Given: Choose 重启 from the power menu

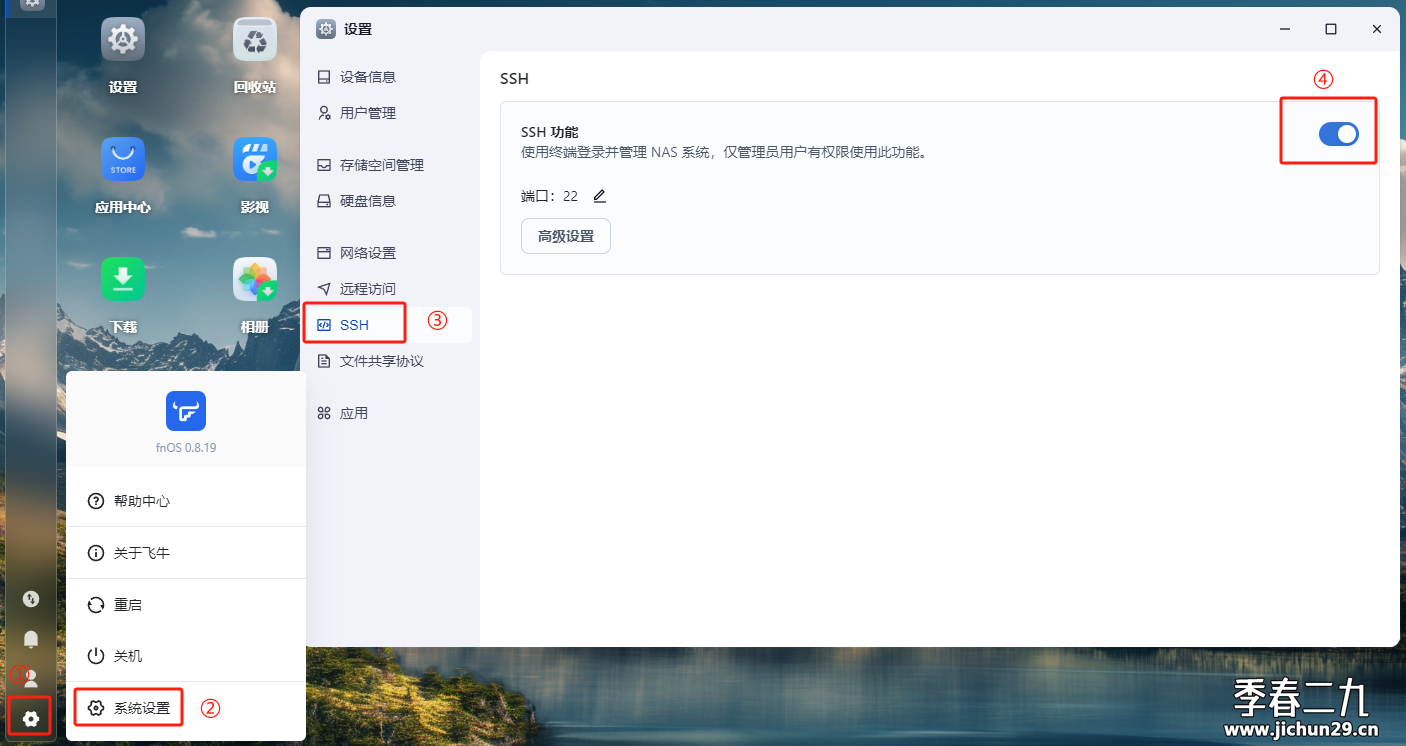Looking at the screenshot, I should click(128, 605).
